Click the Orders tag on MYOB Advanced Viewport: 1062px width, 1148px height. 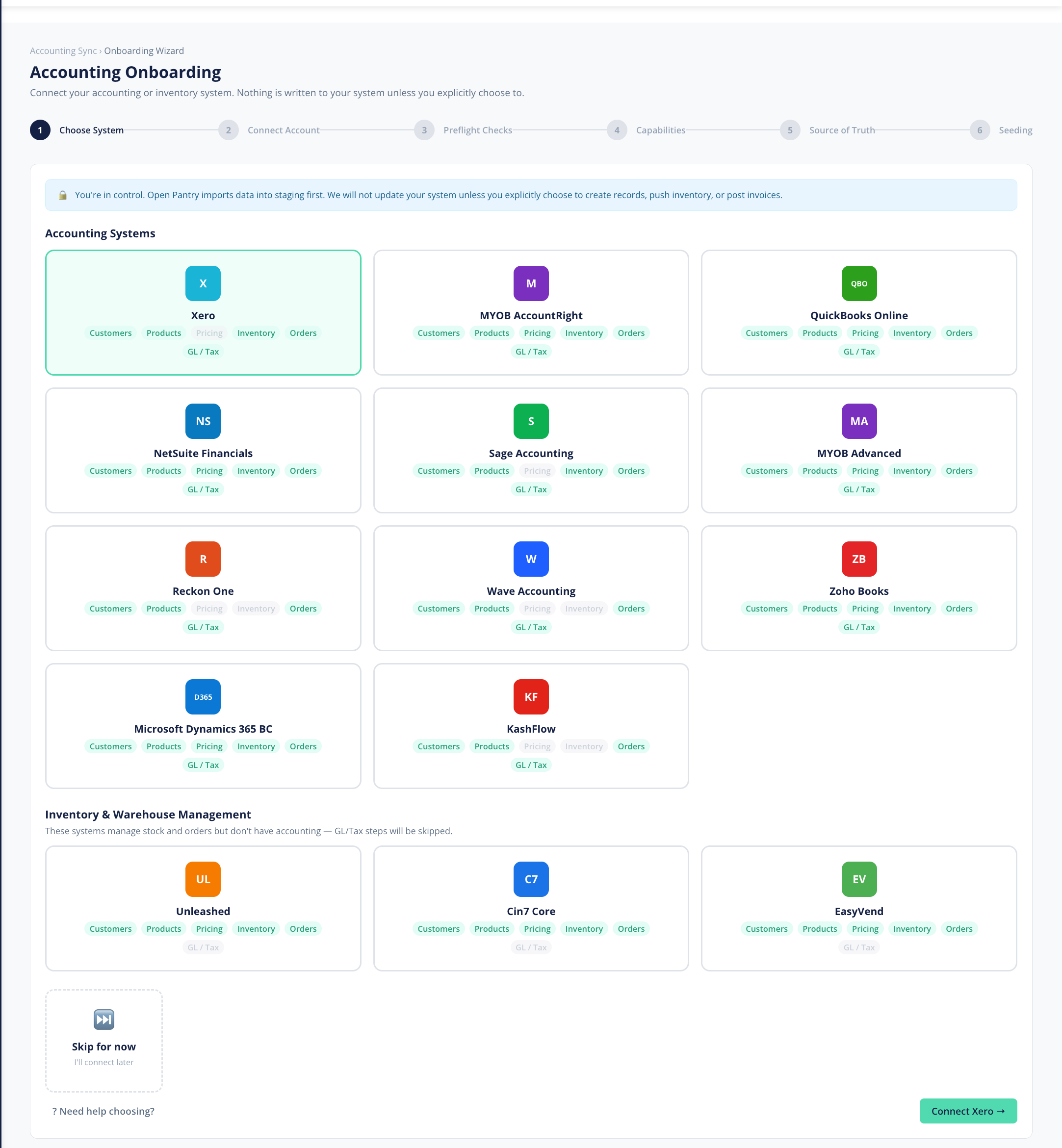tap(958, 471)
